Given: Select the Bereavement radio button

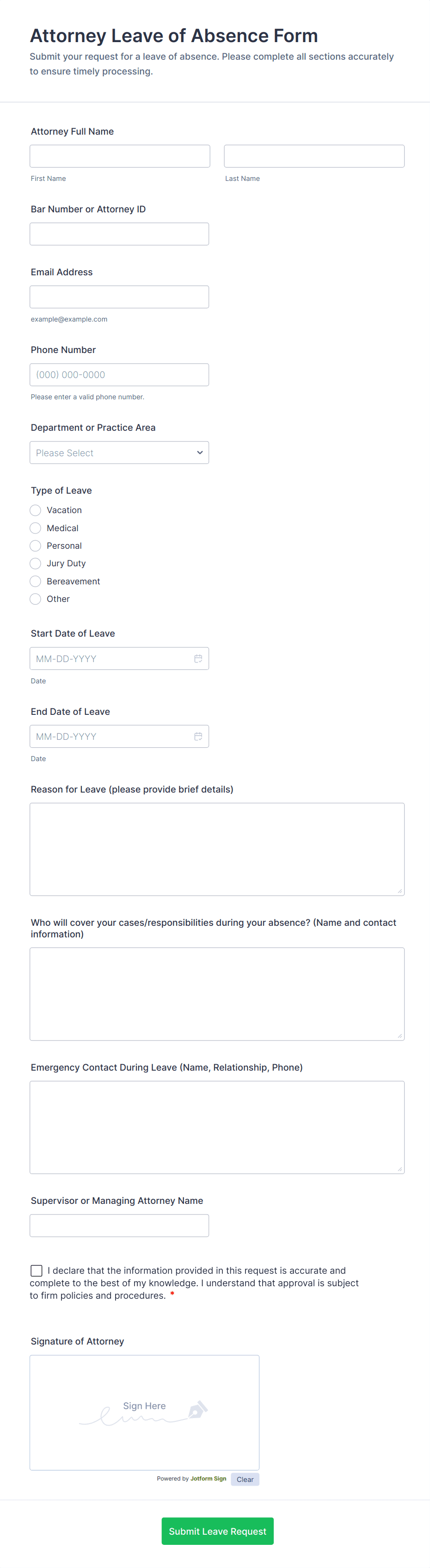Looking at the screenshot, I should [36, 581].
